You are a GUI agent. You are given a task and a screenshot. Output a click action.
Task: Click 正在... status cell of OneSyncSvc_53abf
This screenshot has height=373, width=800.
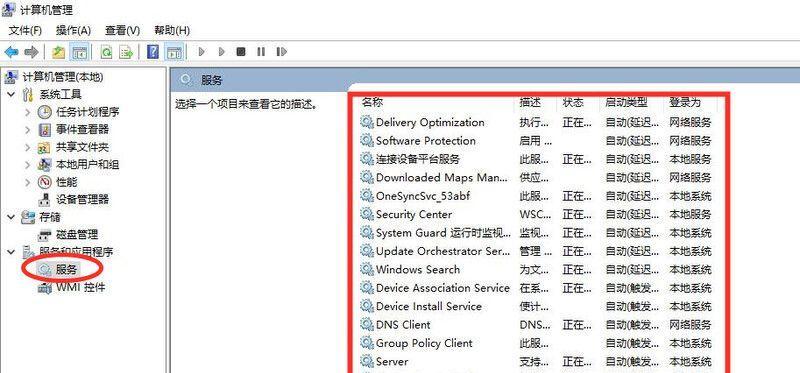tap(577, 196)
